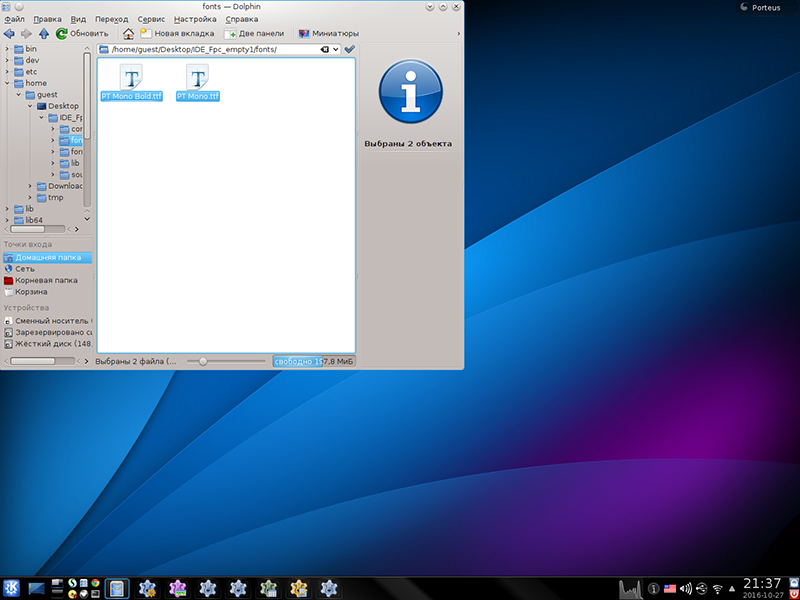Open the Настройка menu
The image size is (800, 600).
point(195,19)
